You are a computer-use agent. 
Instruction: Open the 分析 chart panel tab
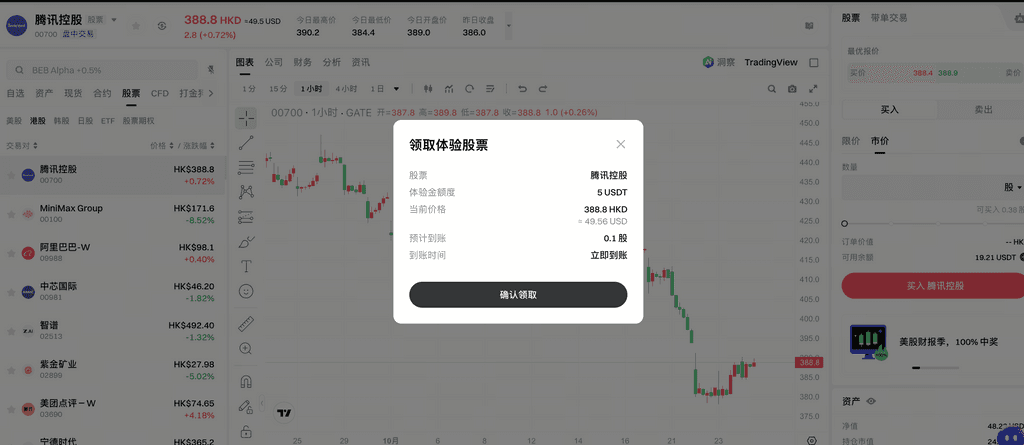click(331, 62)
